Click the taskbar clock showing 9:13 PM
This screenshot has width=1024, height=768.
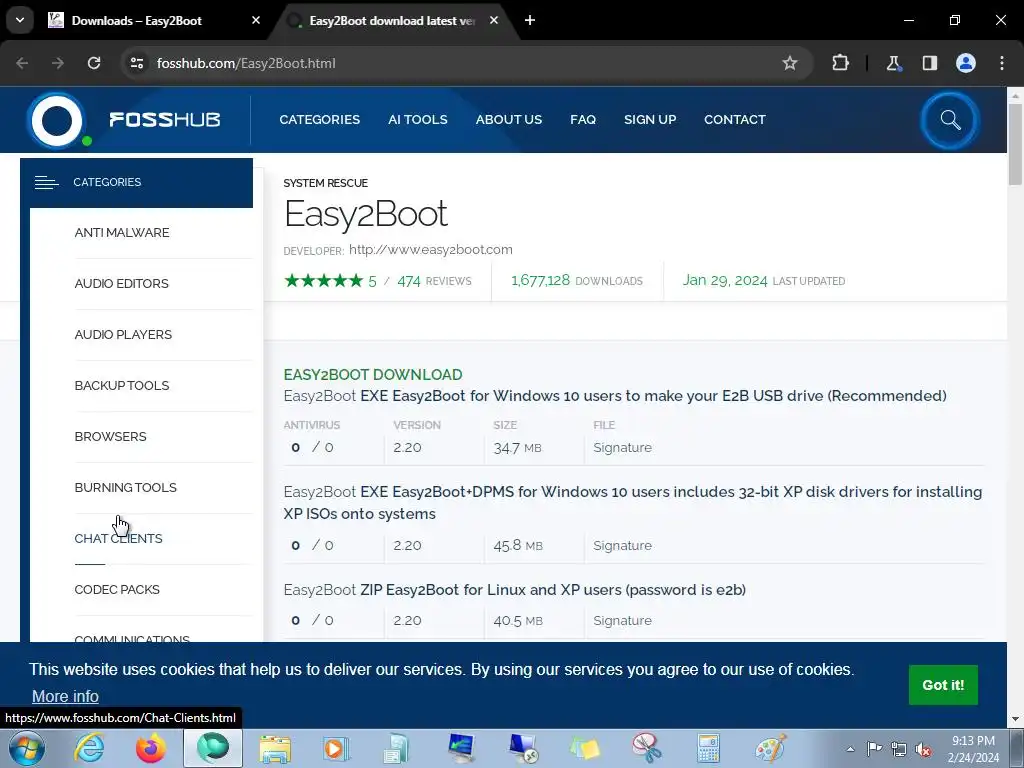(x=973, y=749)
